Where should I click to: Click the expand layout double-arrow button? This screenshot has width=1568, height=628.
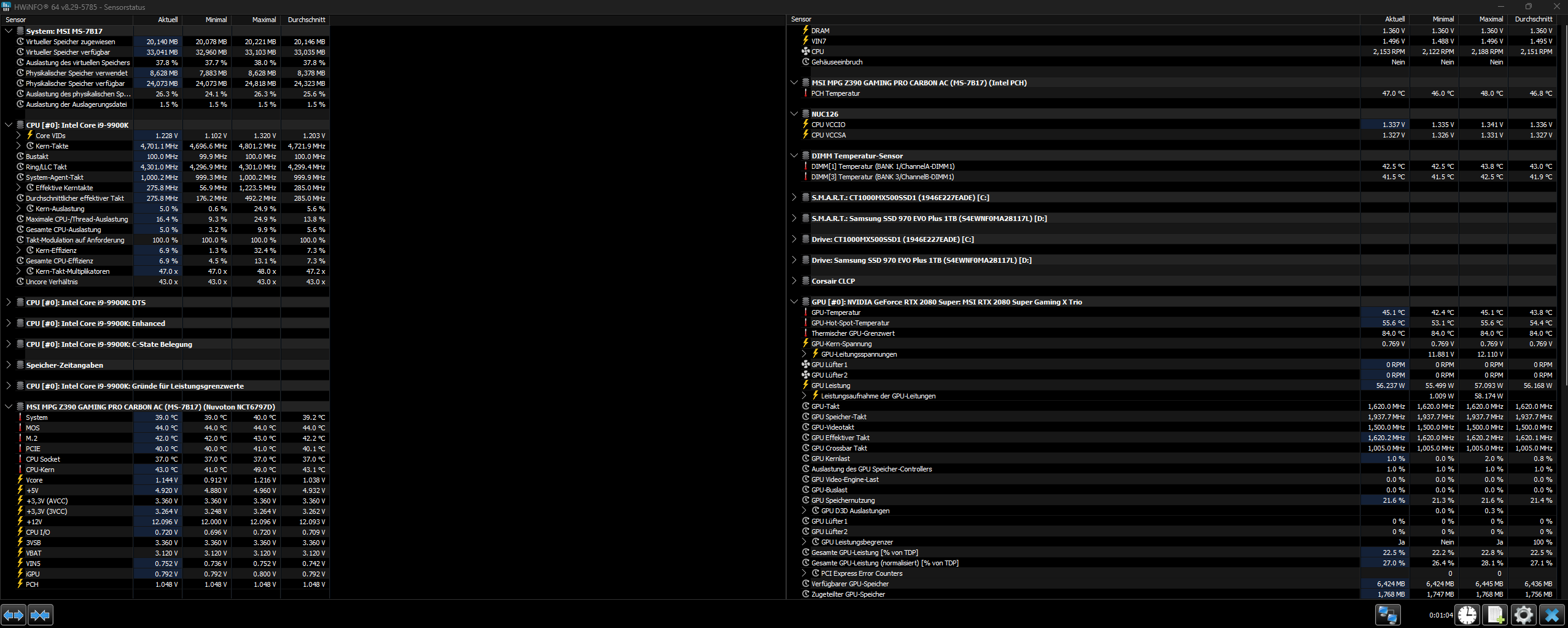14,614
